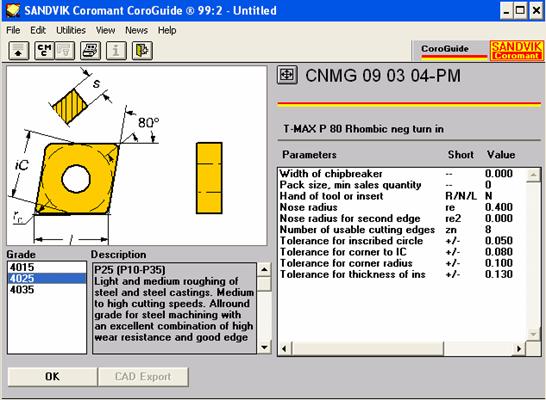The width and height of the screenshot is (546, 400).
Task: Click the CAD Export button
Action: click(x=143, y=377)
